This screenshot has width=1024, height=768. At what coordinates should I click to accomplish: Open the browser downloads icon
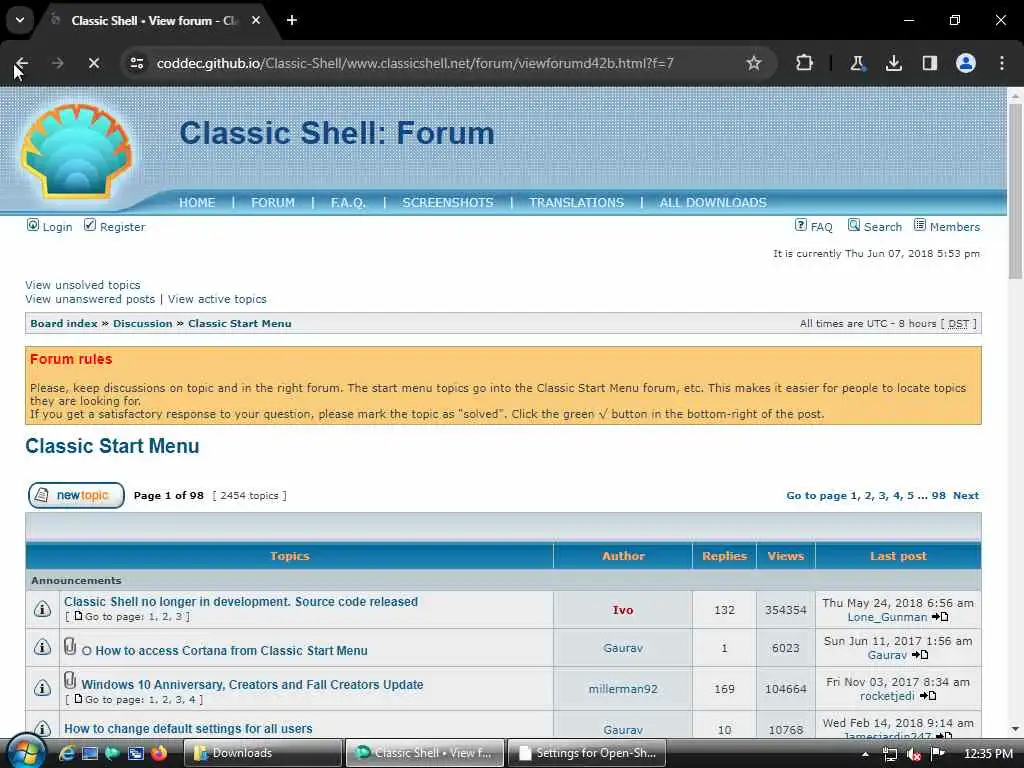pyautogui.click(x=893, y=63)
